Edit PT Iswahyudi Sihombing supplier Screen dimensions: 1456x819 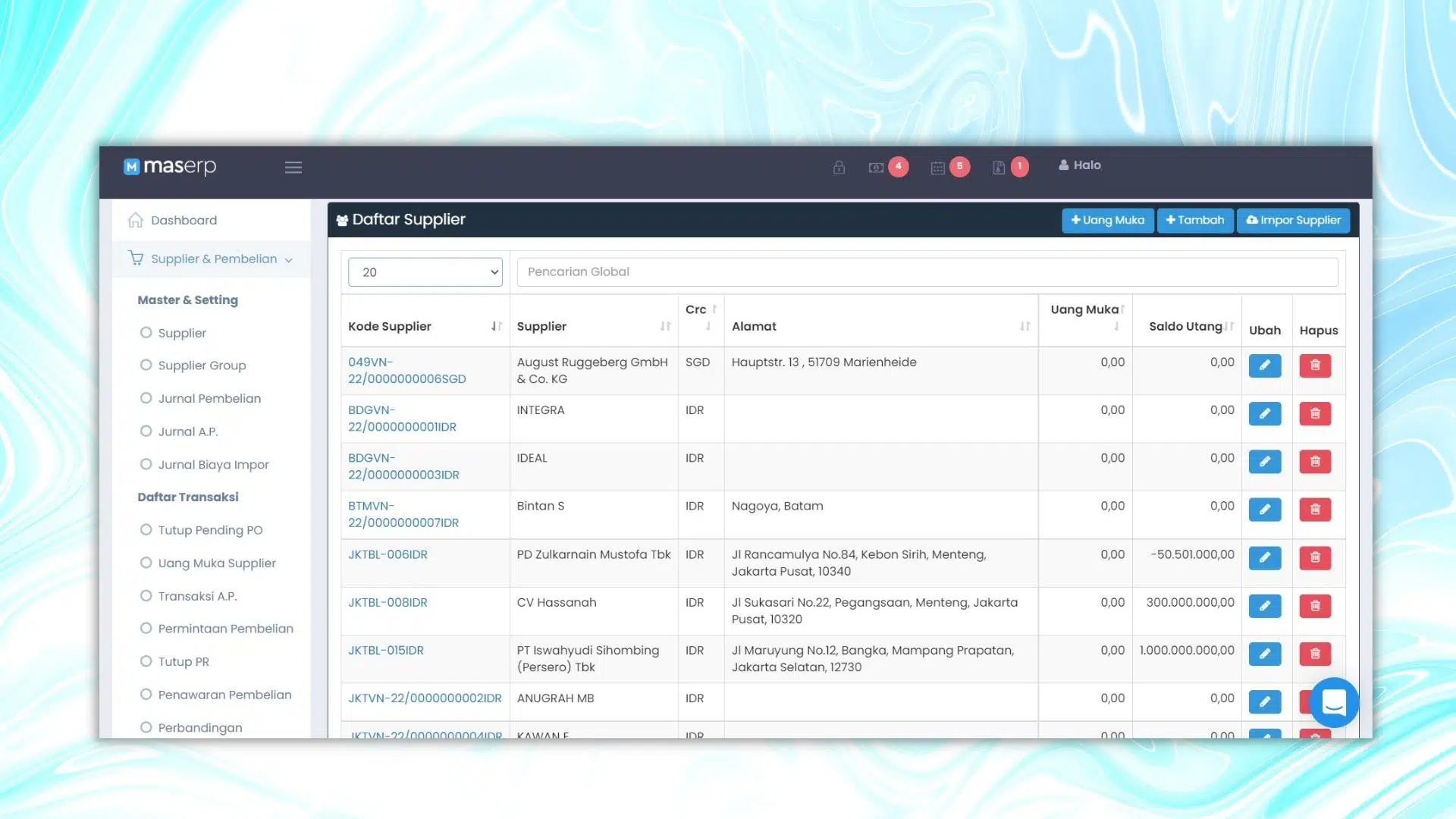click(1264, 653)
